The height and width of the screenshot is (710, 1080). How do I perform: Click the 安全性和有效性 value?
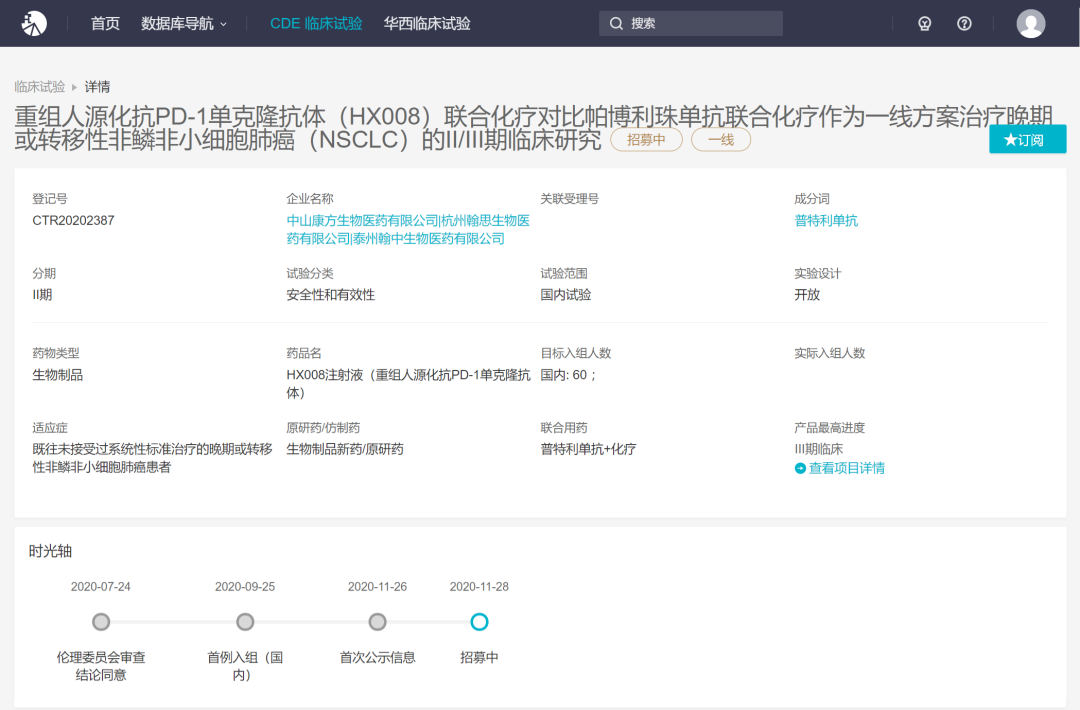331,295
